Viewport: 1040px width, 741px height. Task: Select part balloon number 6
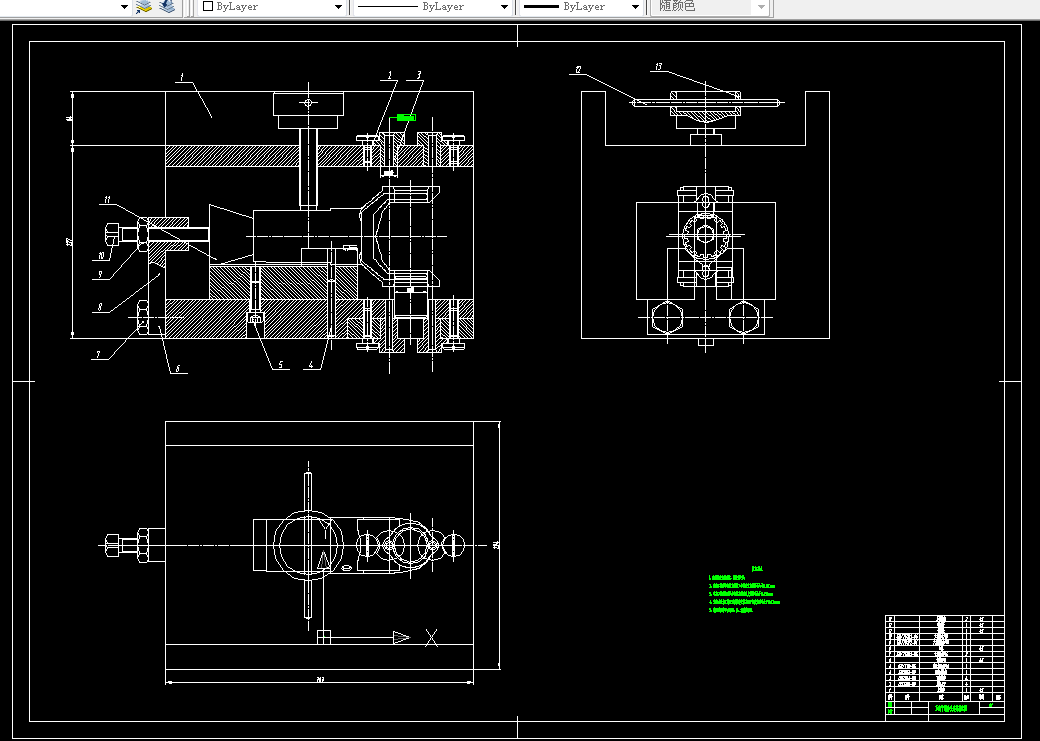click(177, 368)
